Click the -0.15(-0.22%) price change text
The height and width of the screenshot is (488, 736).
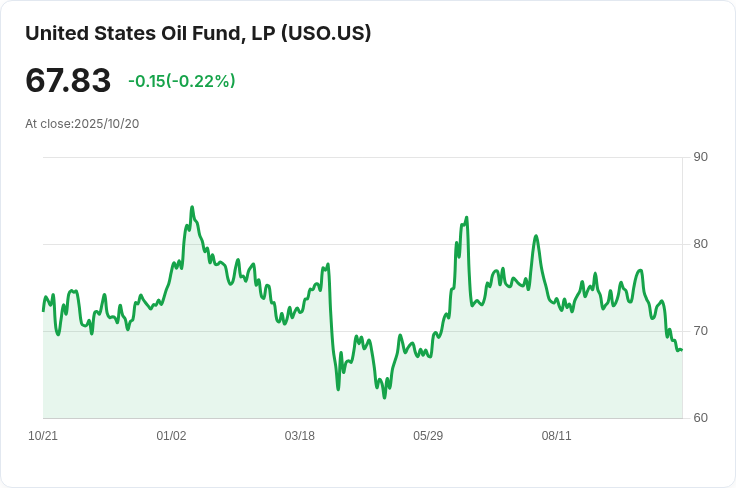[x=182, y=81]
